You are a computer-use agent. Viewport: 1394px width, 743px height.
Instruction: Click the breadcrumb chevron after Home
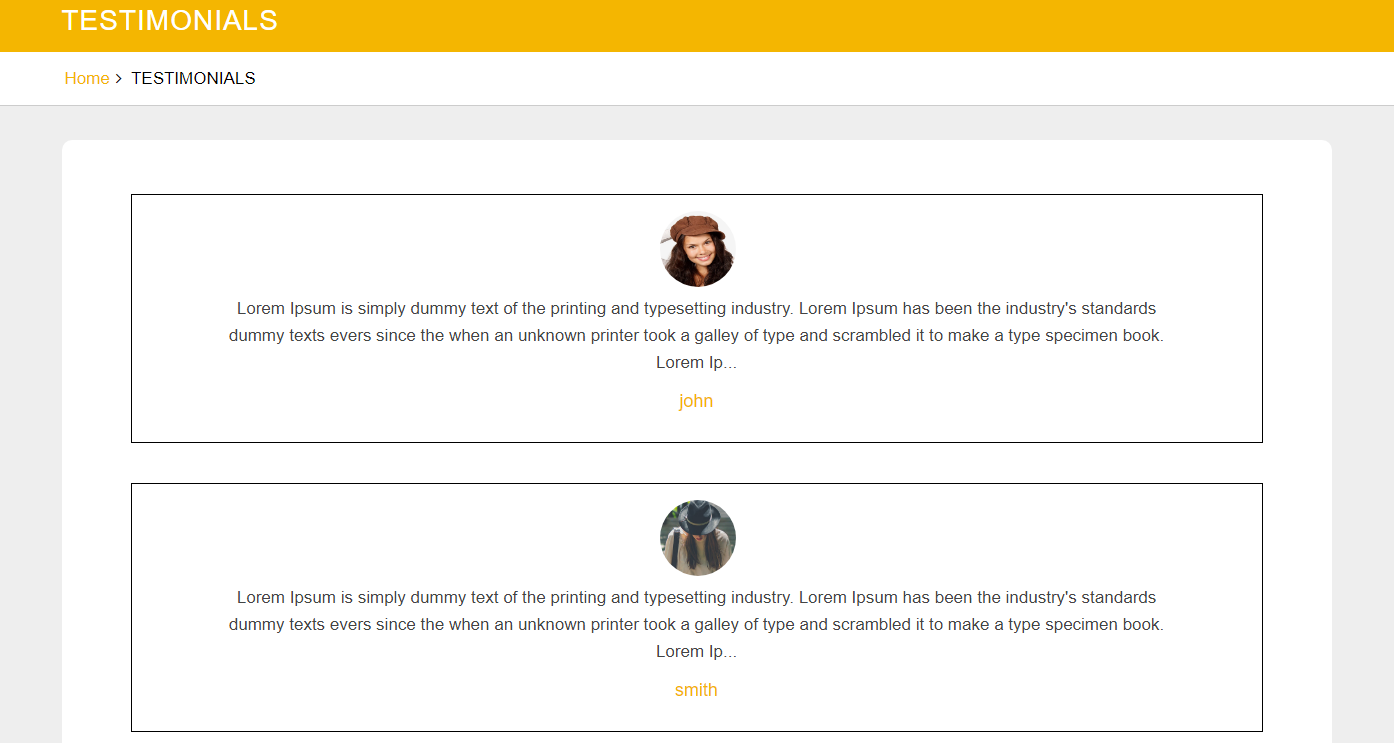pyautogui.click(x=119, y=78)
